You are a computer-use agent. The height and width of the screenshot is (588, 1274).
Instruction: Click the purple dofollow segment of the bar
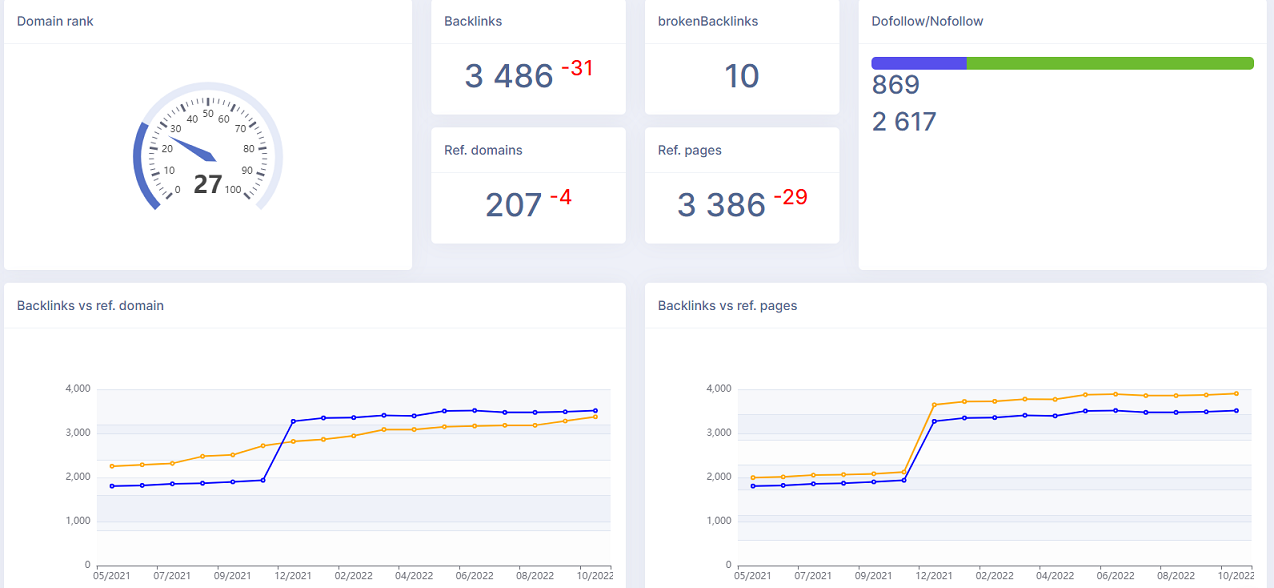(919, 63)
